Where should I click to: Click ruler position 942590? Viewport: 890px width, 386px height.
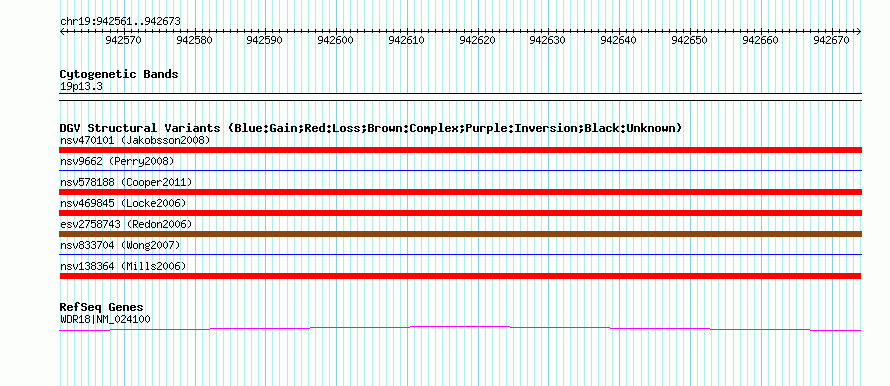[265, 40]
